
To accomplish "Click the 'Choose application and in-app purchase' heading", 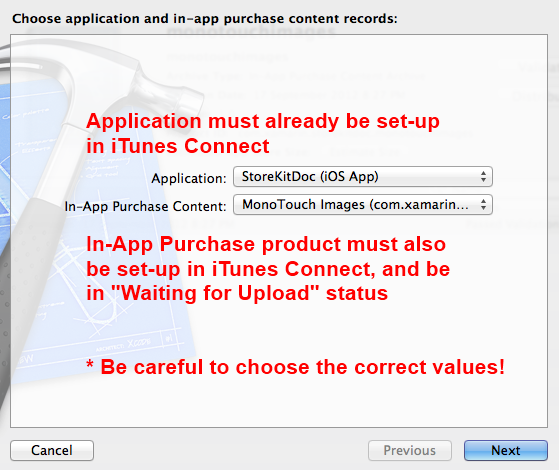I will pyautogui.click(x=205, y=19).
